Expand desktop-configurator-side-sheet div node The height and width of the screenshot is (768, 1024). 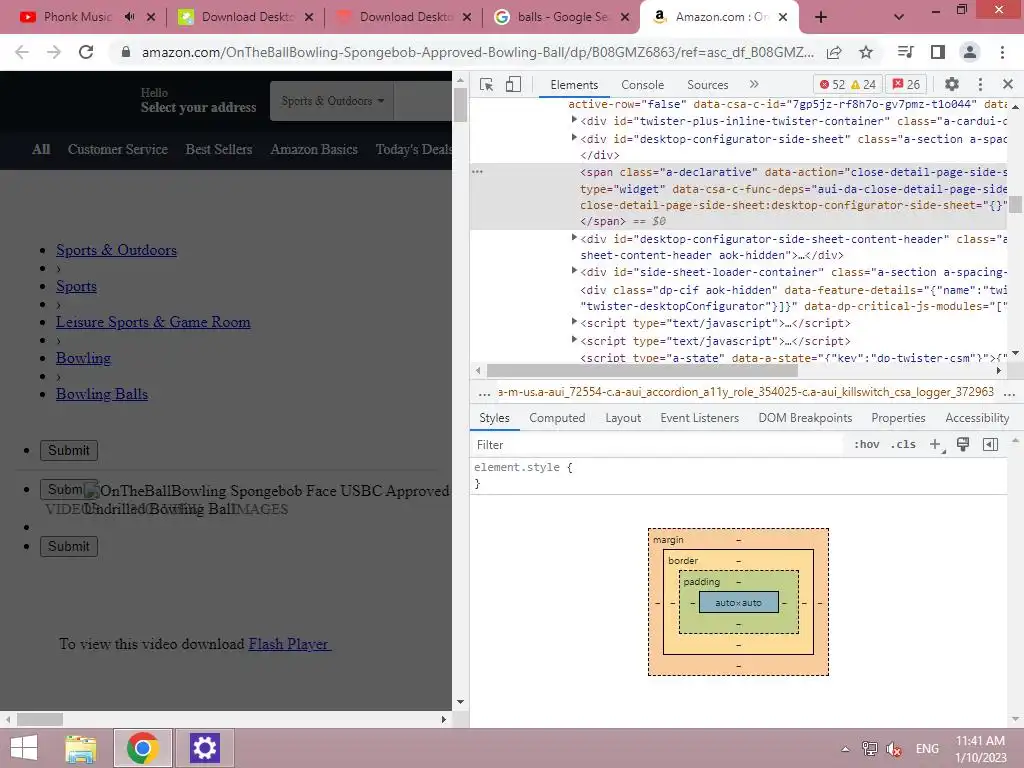click(574, 138)
